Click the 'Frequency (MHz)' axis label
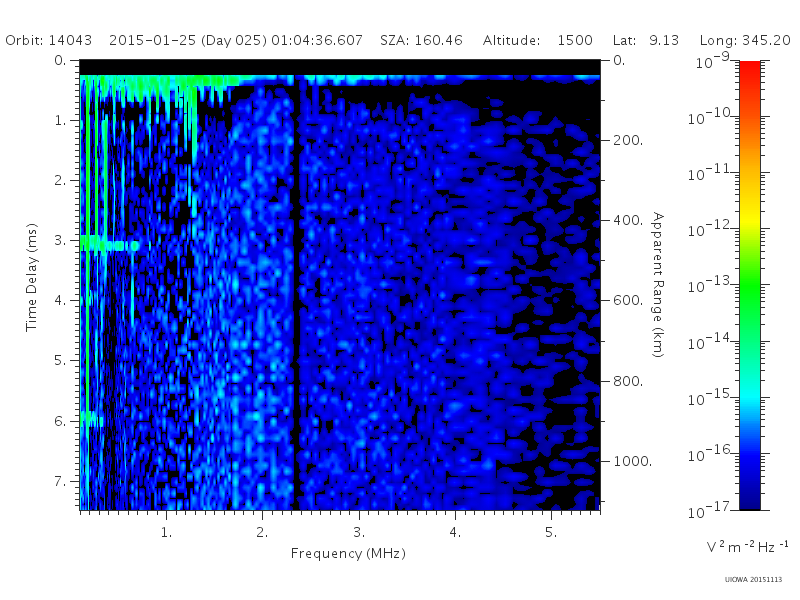This screenshot has width=800, height=600. (x=348, y=553)
